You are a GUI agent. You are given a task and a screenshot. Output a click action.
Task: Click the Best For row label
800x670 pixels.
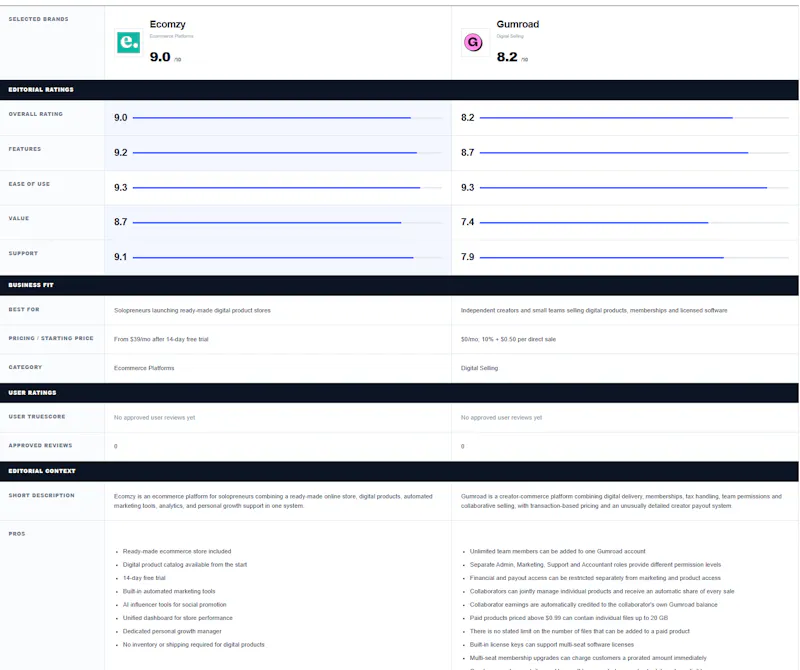pos(24,309)
